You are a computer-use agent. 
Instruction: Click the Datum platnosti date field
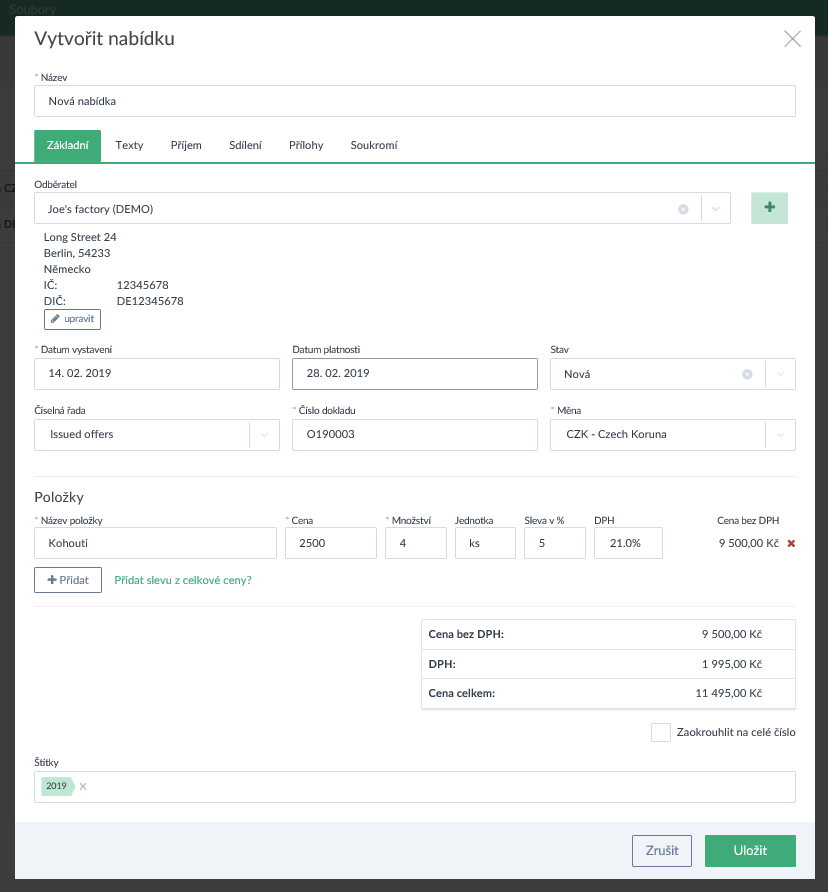[414, 374]
